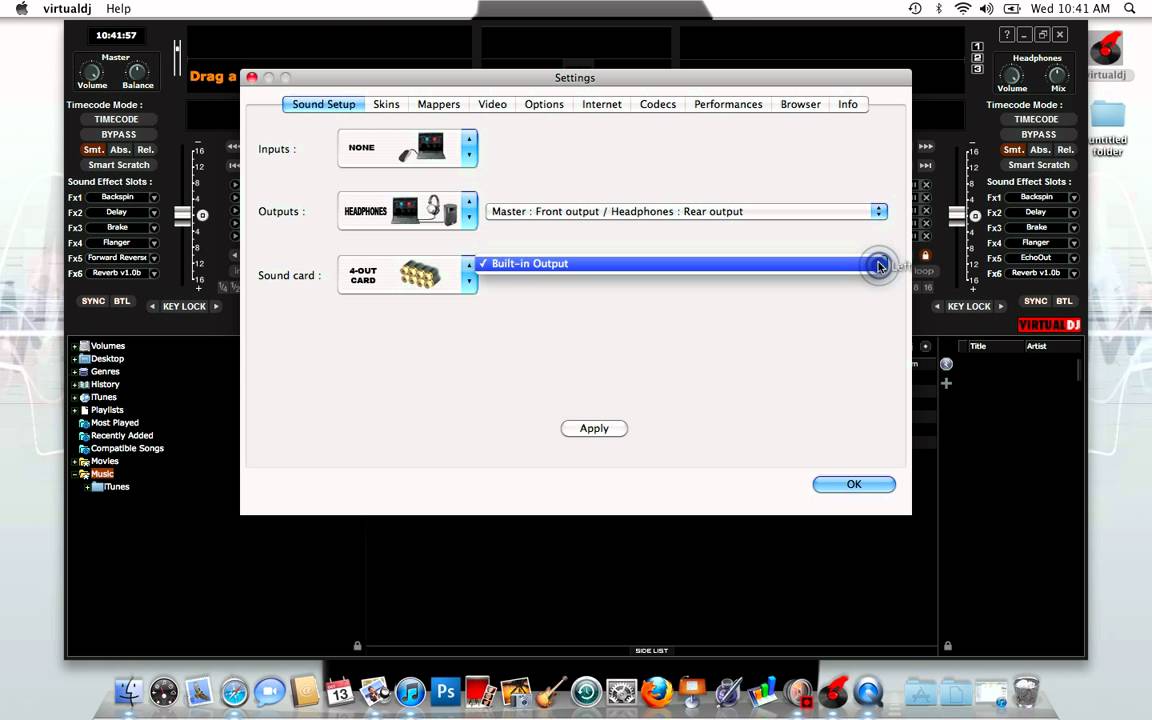Click the Master Volume knob
1152x720 pixels.
(91, 72)
